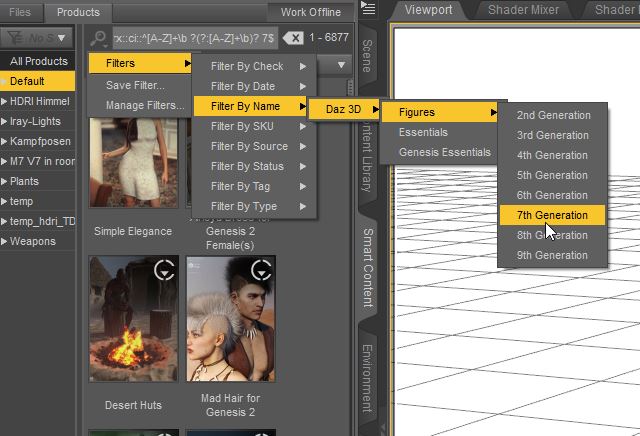This screenshot has width=640, height=436.
Task: Choose Essentials filter entry
Action: point(440,132)
